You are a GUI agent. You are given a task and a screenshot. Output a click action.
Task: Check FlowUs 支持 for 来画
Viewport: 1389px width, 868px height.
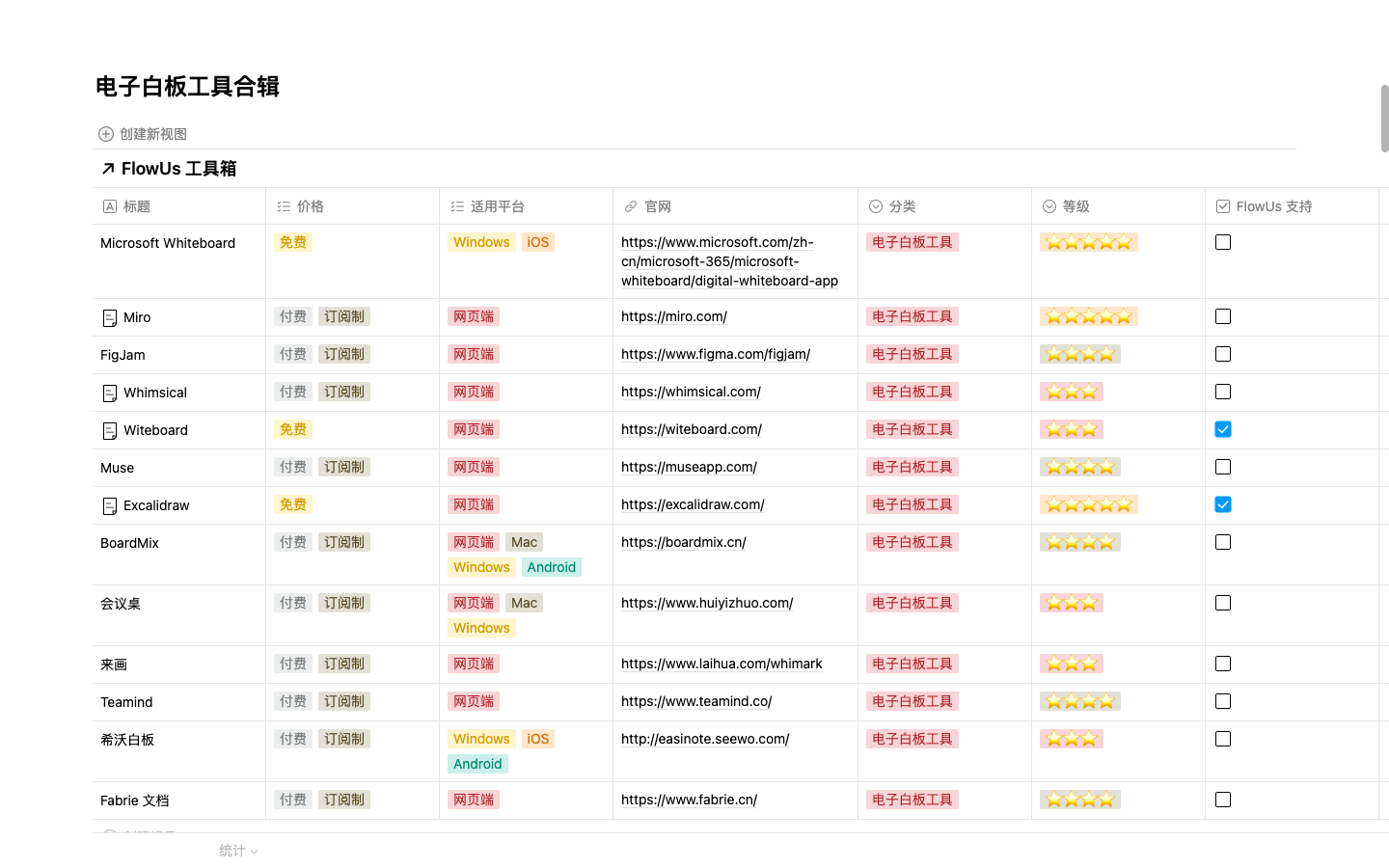(1223, 664)
